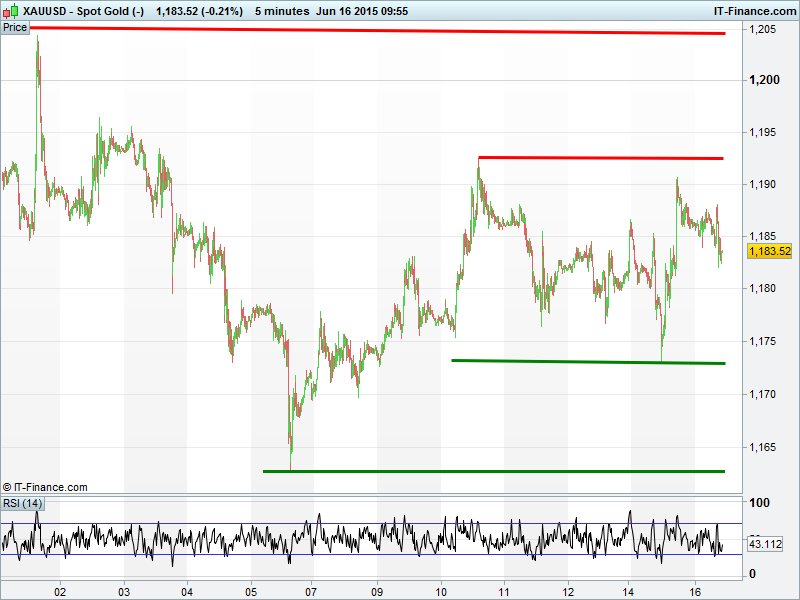The image size is (800, 600).
Task: Click the 1,200 label on price axis
Action: 763,80
